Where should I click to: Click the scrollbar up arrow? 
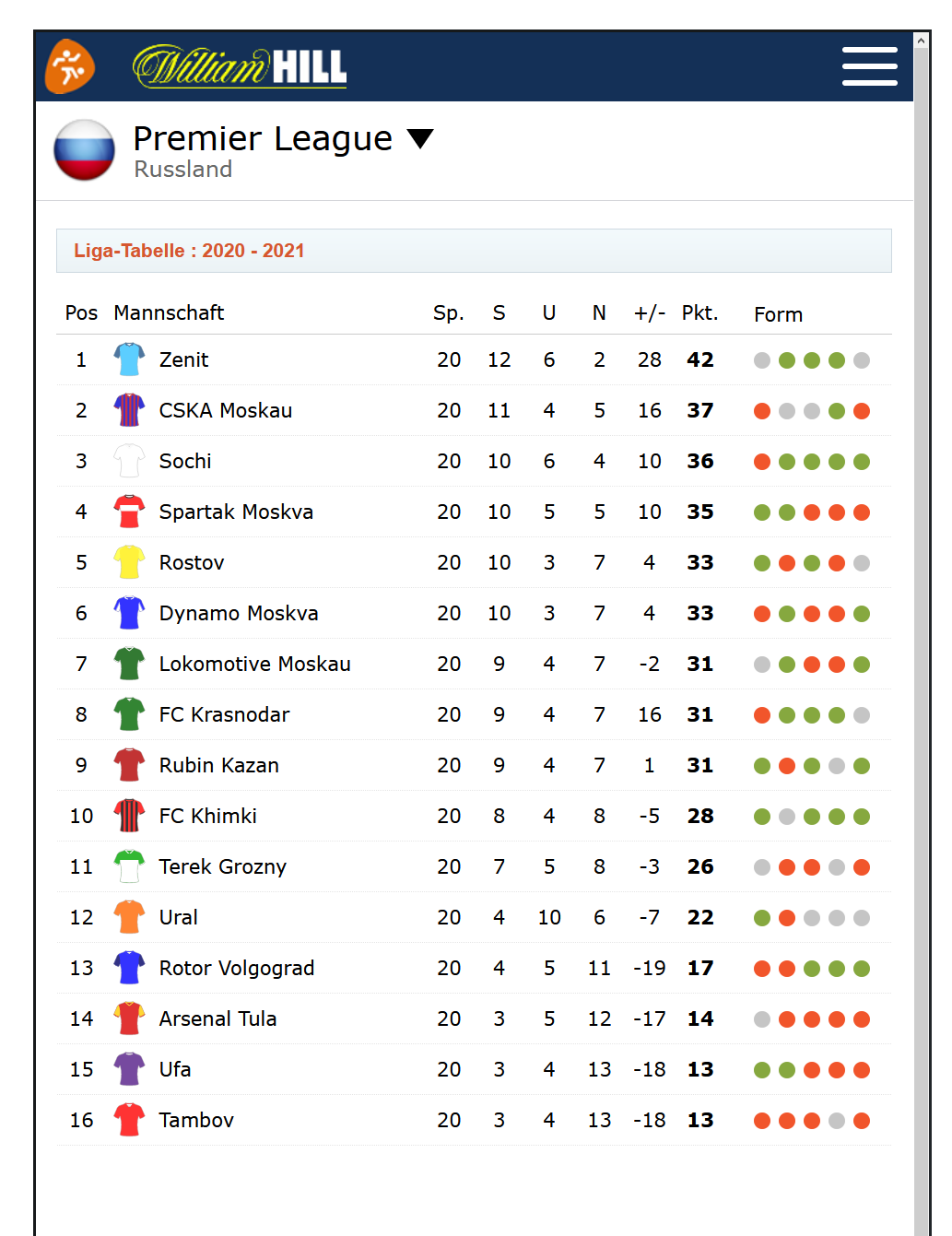point(921,41)
